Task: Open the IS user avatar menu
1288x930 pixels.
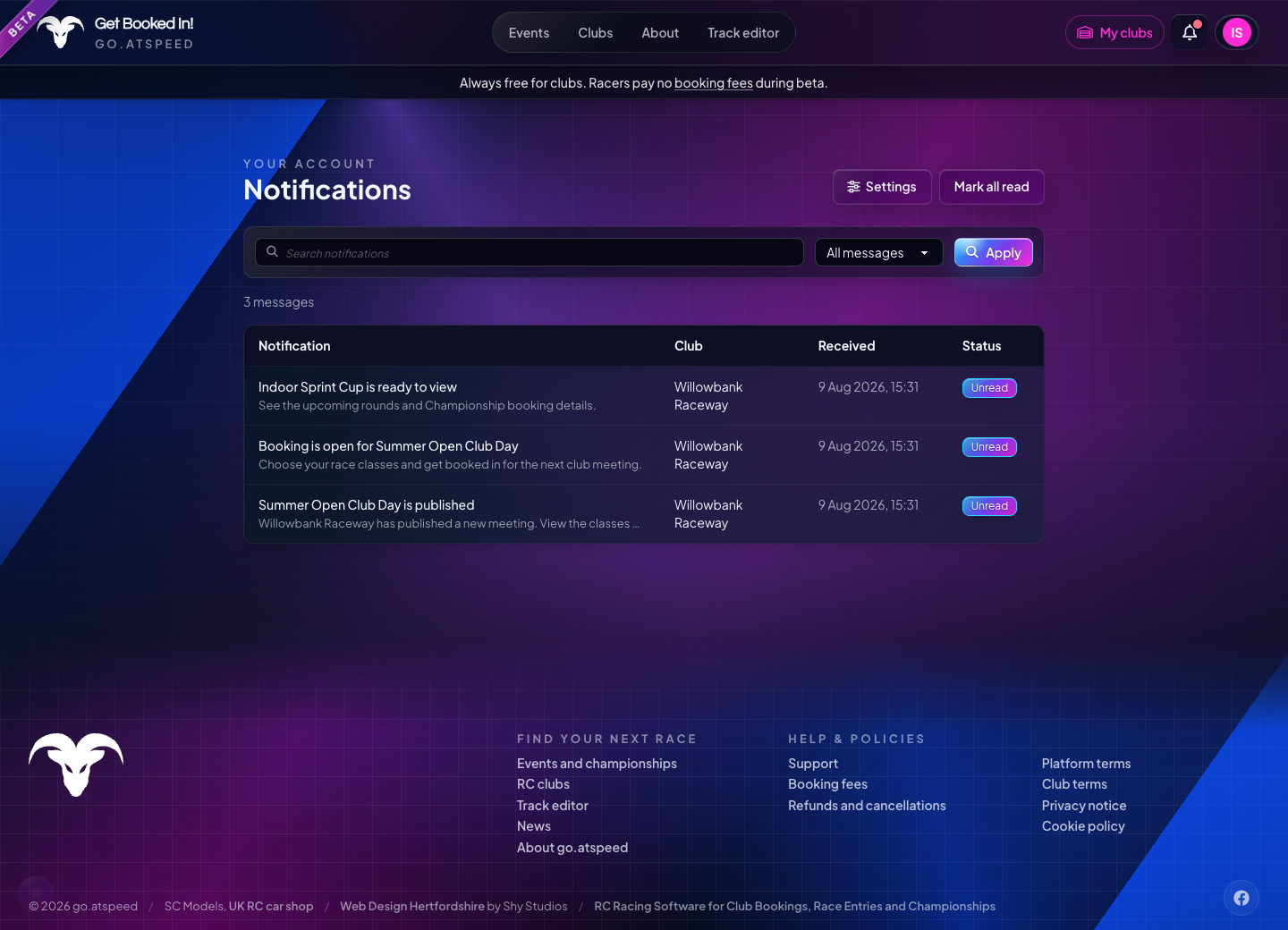Action: point(1237,33)
